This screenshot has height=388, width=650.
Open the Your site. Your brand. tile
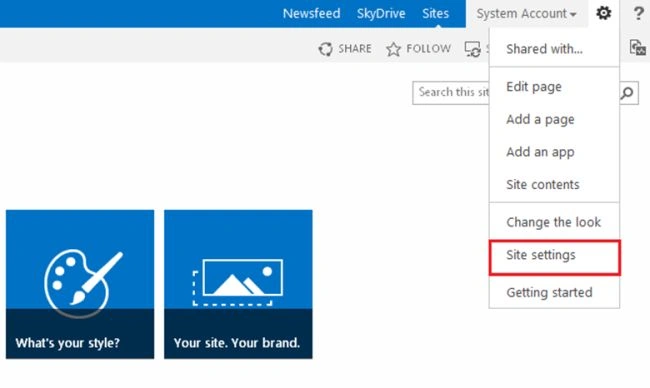point(238,284)
